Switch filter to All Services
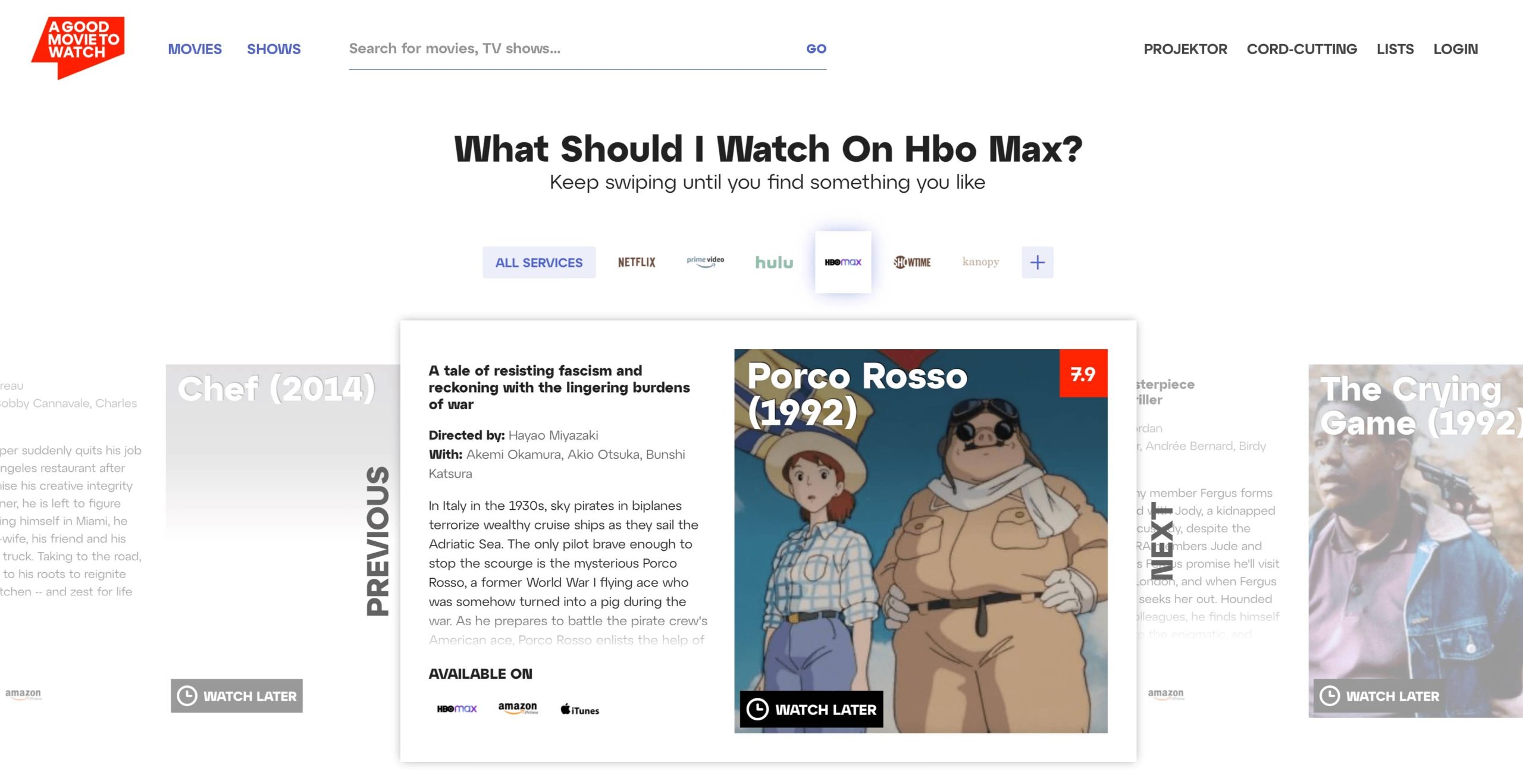This screenshot has height=784, width=1523. point(538,262)
